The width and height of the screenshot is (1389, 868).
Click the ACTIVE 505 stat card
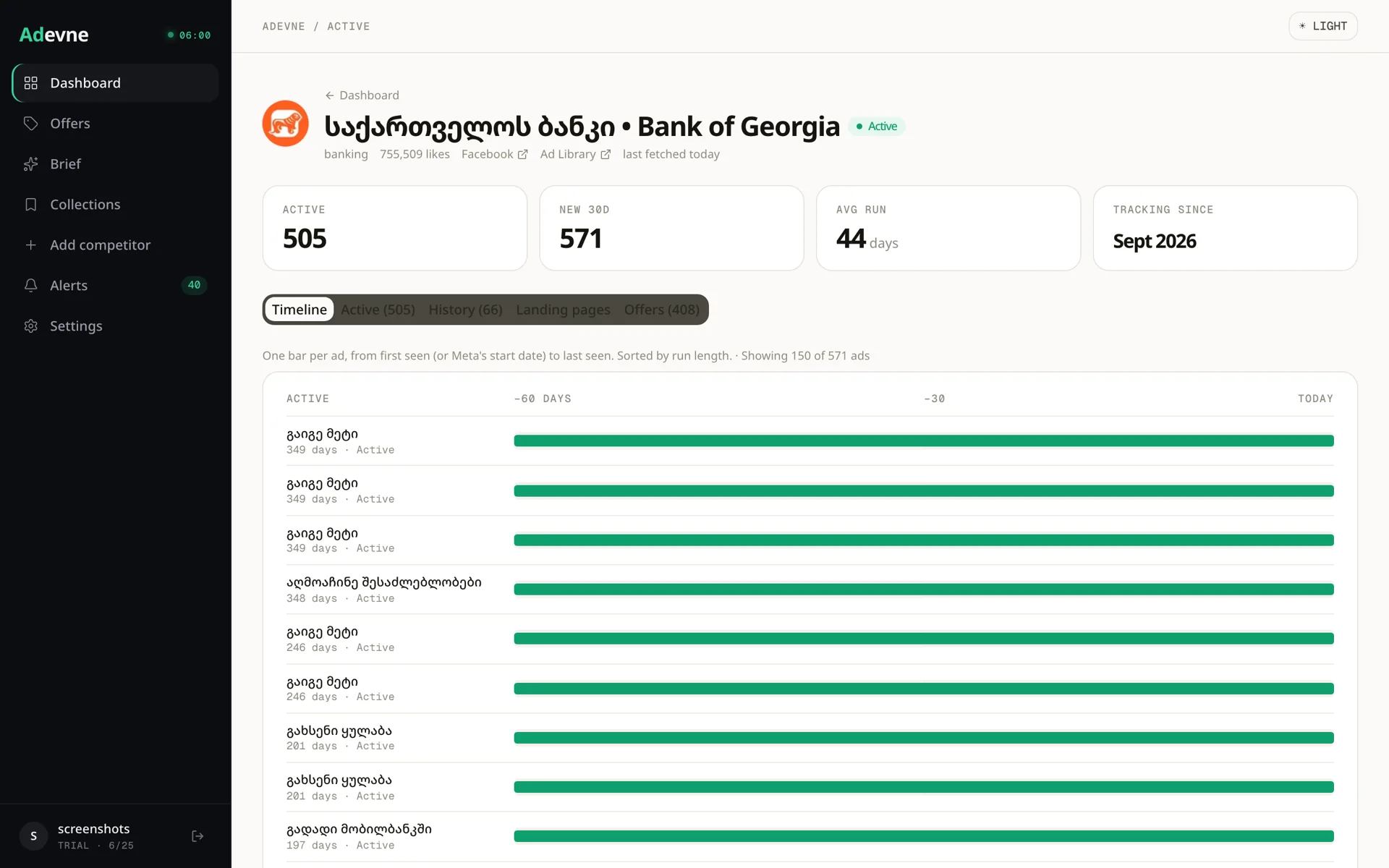(395, 229)
